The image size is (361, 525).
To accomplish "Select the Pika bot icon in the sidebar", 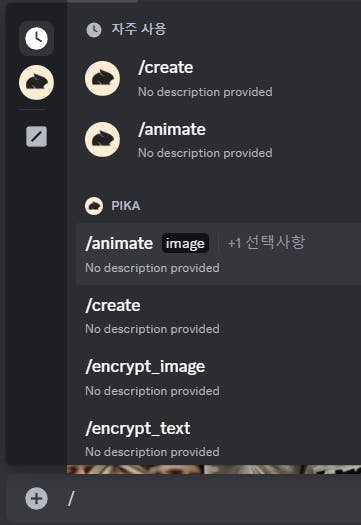I will coord(37,82).
